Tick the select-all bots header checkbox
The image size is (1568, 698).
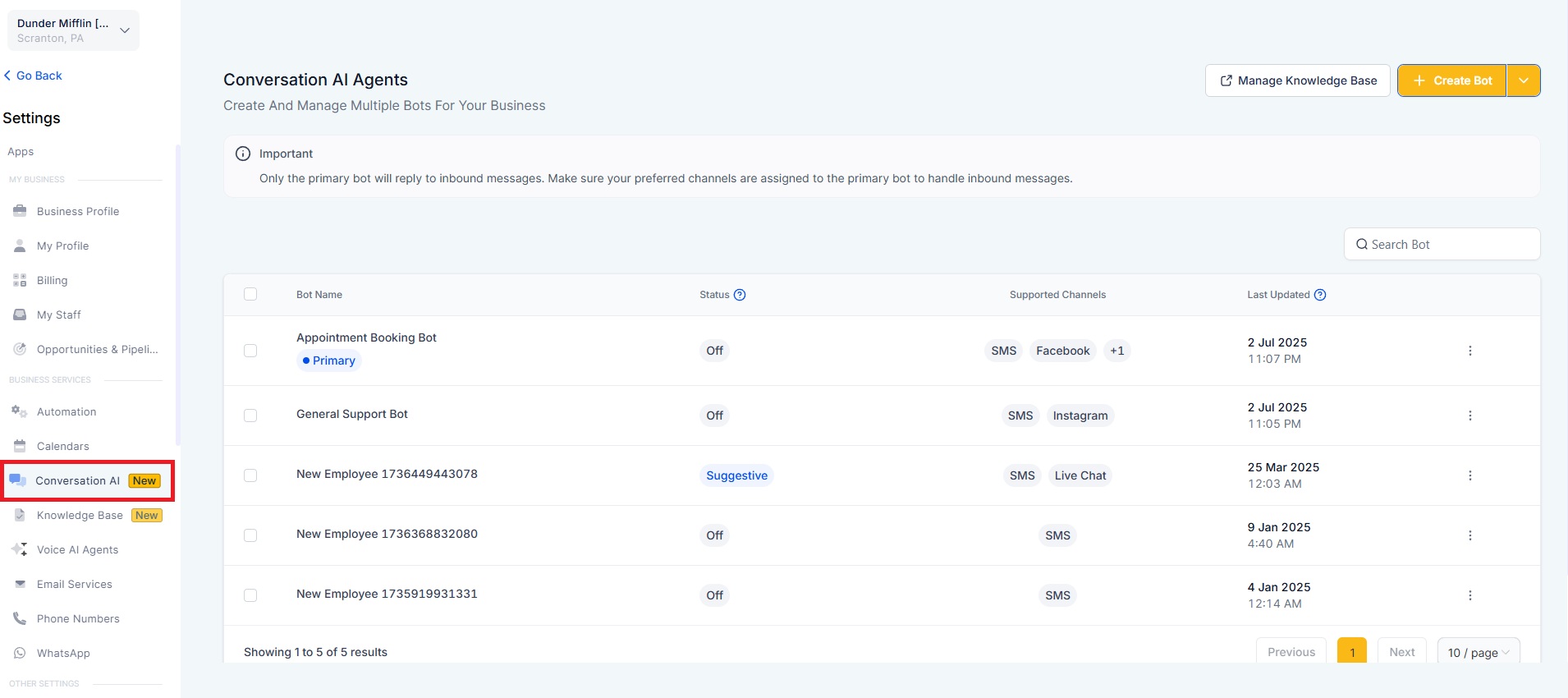tap(250, 294)
